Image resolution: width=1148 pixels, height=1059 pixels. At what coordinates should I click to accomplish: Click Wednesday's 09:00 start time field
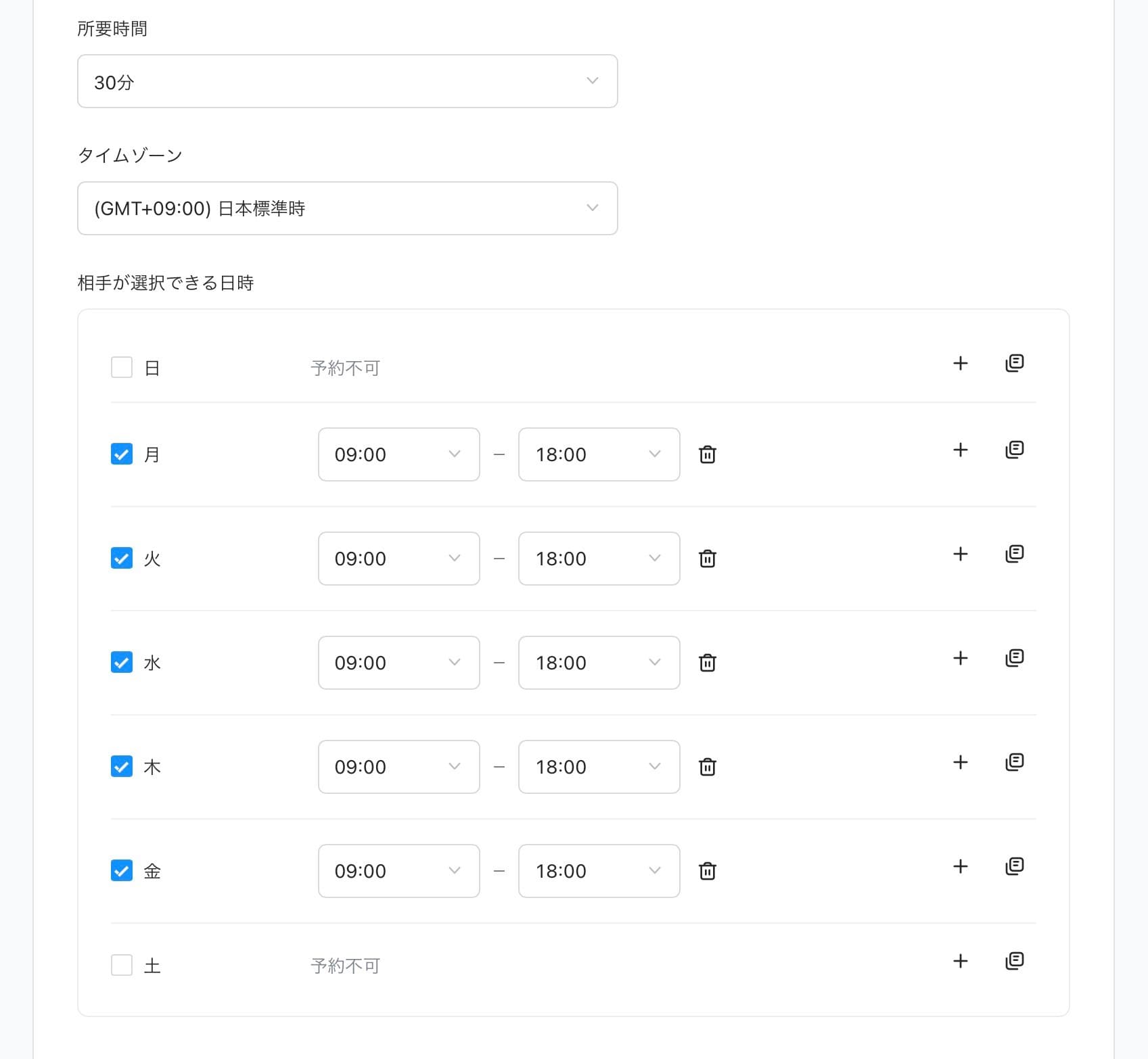pyautogui.click(x=398, y=663)
